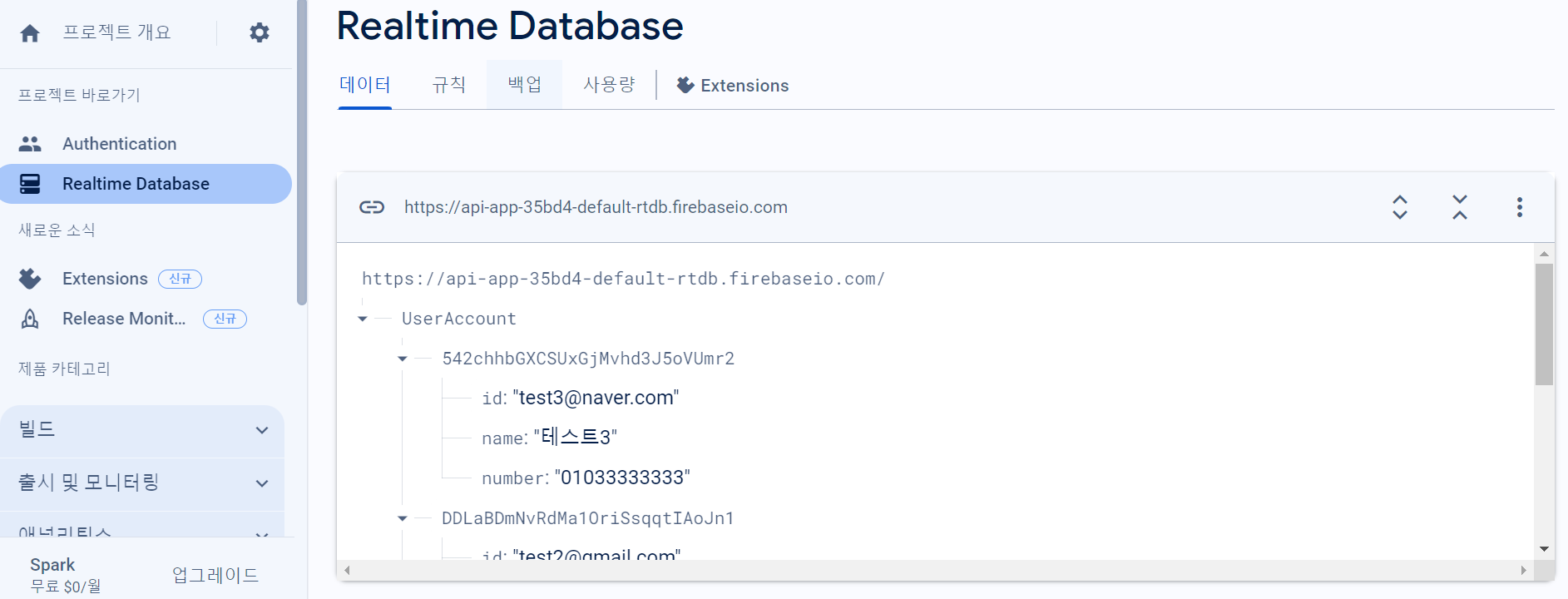The image size is (1568, 599).
Task: Click the 신규 badge beside Extensions
Action: coord(181,279)
